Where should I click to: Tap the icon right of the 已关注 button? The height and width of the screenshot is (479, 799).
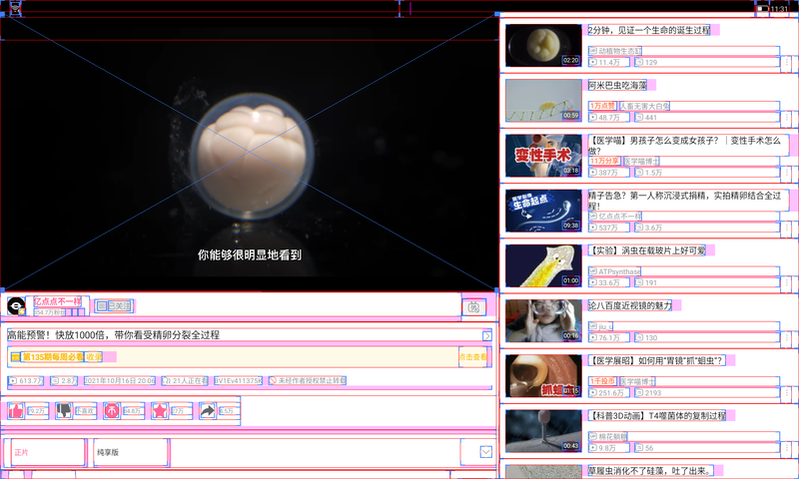(474, 307)
